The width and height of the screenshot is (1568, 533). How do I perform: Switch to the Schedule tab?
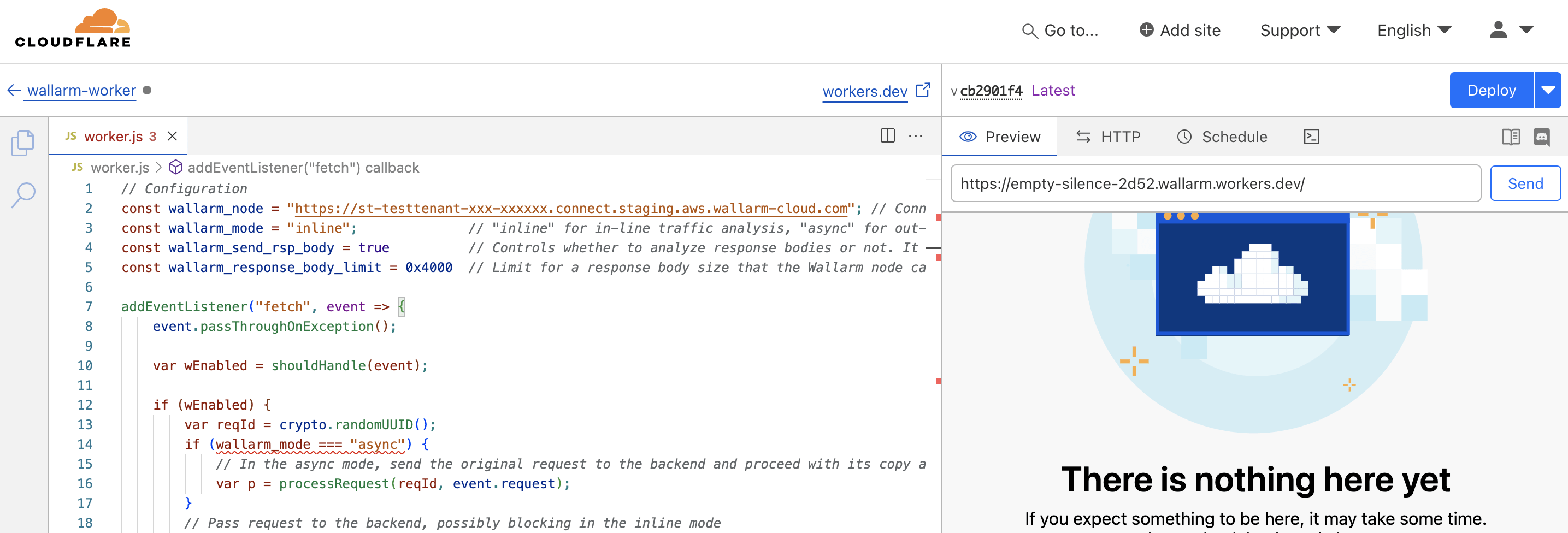[x=1222, y=137]
